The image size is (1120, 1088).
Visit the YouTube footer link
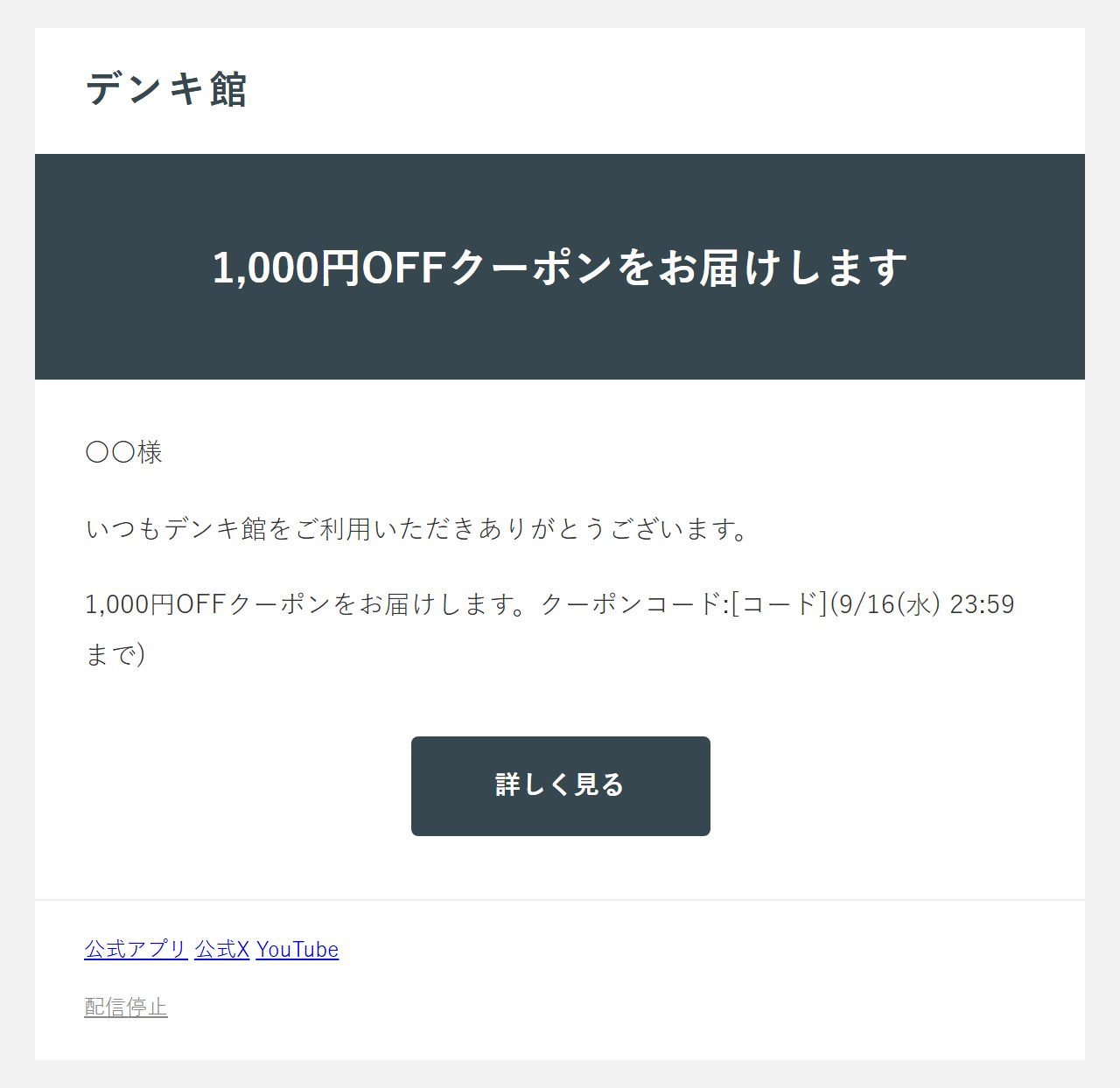(297, 949)
